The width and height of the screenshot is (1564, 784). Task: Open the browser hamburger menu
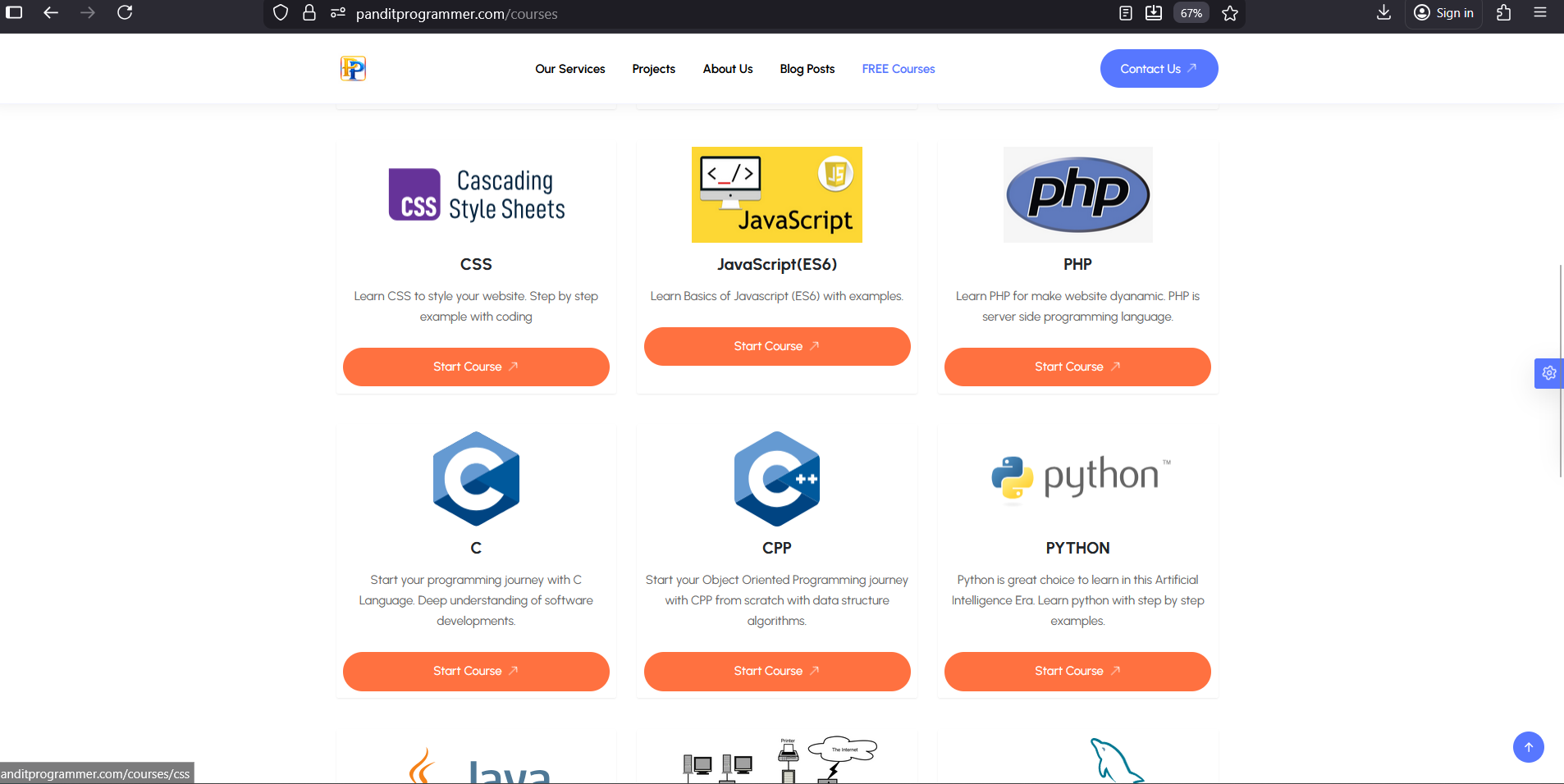click(1541, 13)
